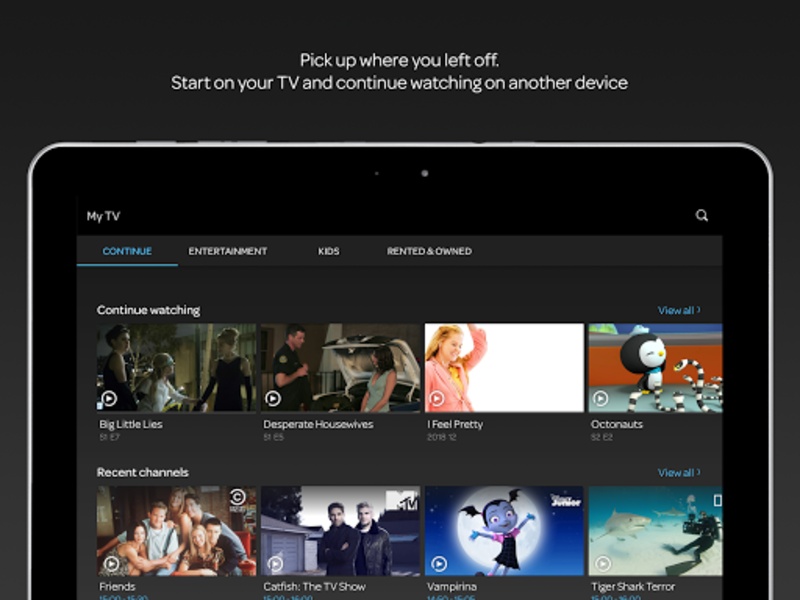Click View all for Recent channels
800x600 pixels.
679,472
